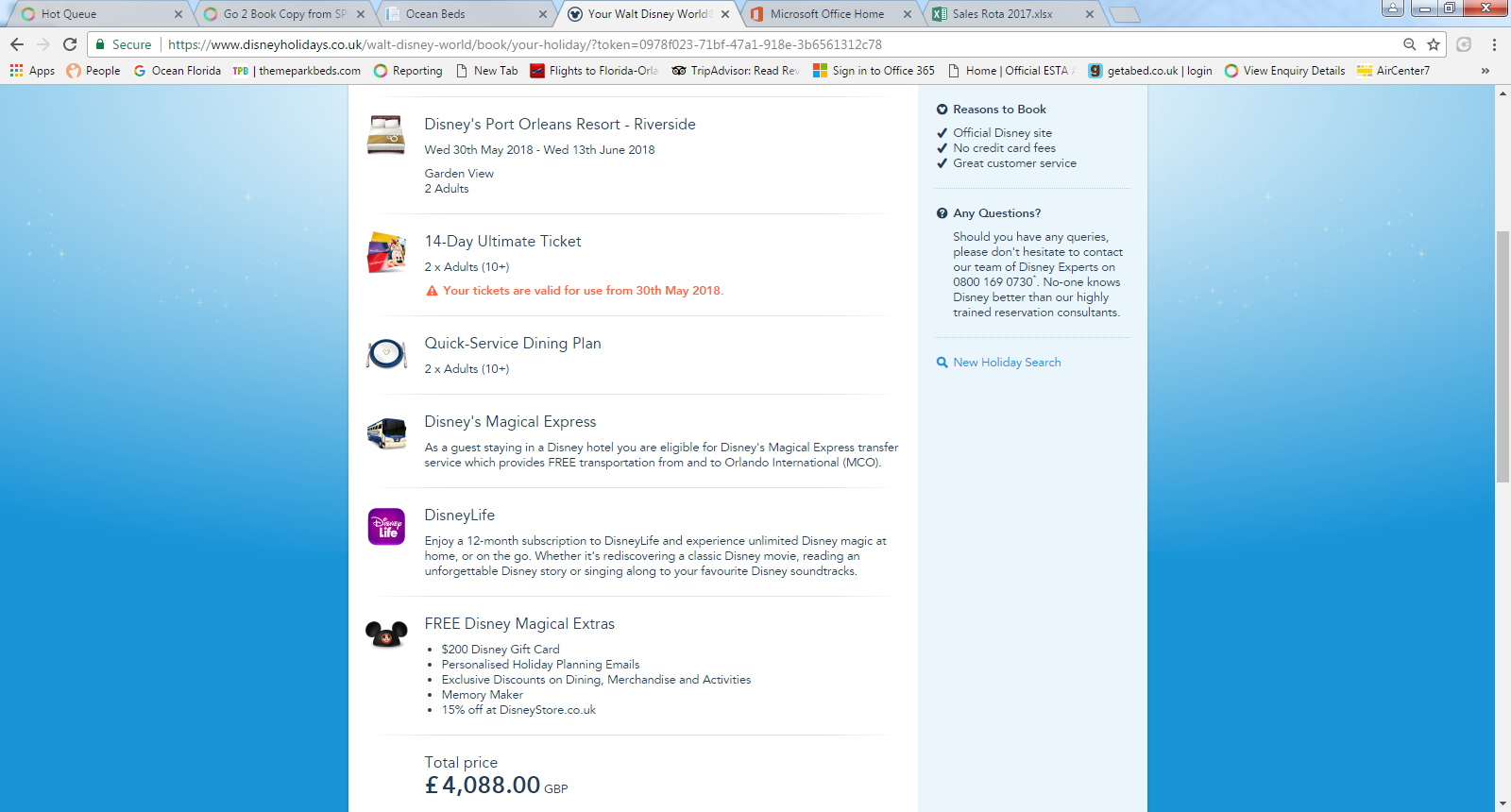1511x812 pixels.
Task: Click the scrollbar down arrow
Action: click(x=1503, y=804)
